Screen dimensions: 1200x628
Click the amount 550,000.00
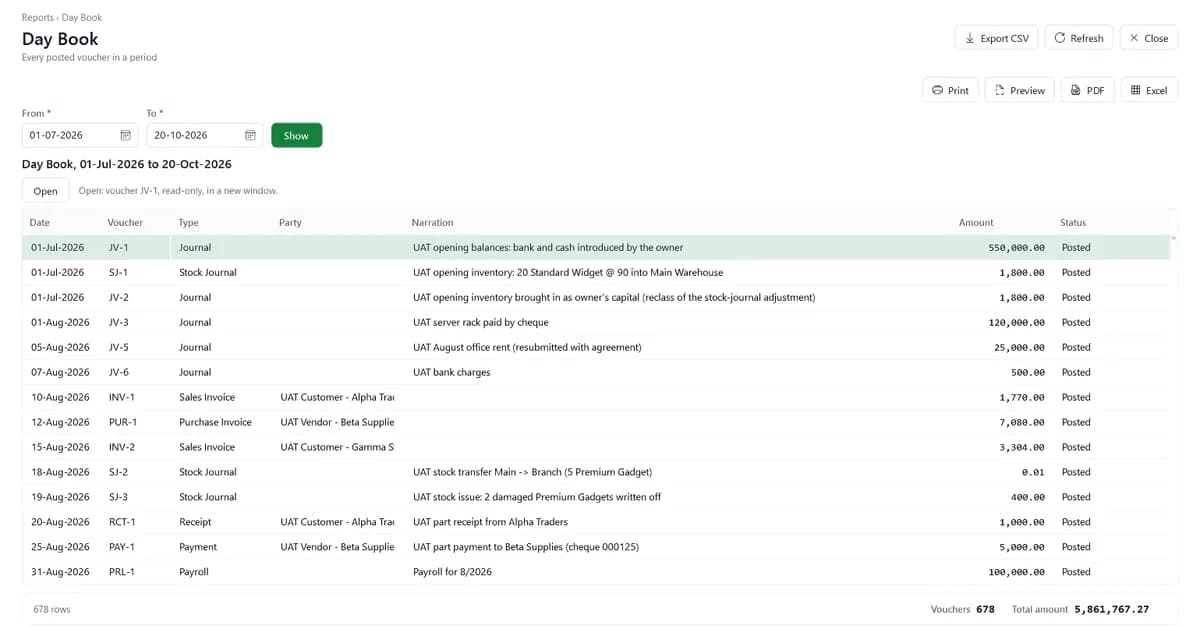coord(1016,247)
